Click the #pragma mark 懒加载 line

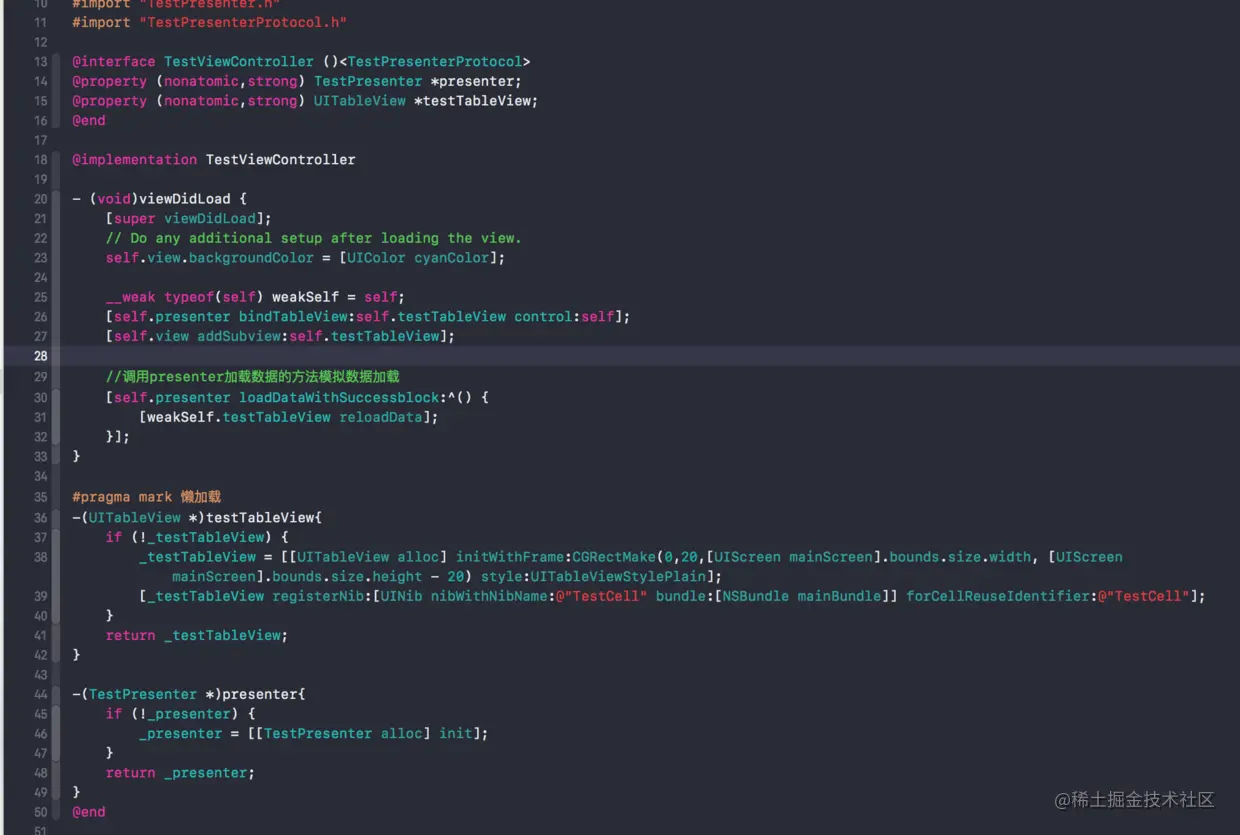pos(147,497)
